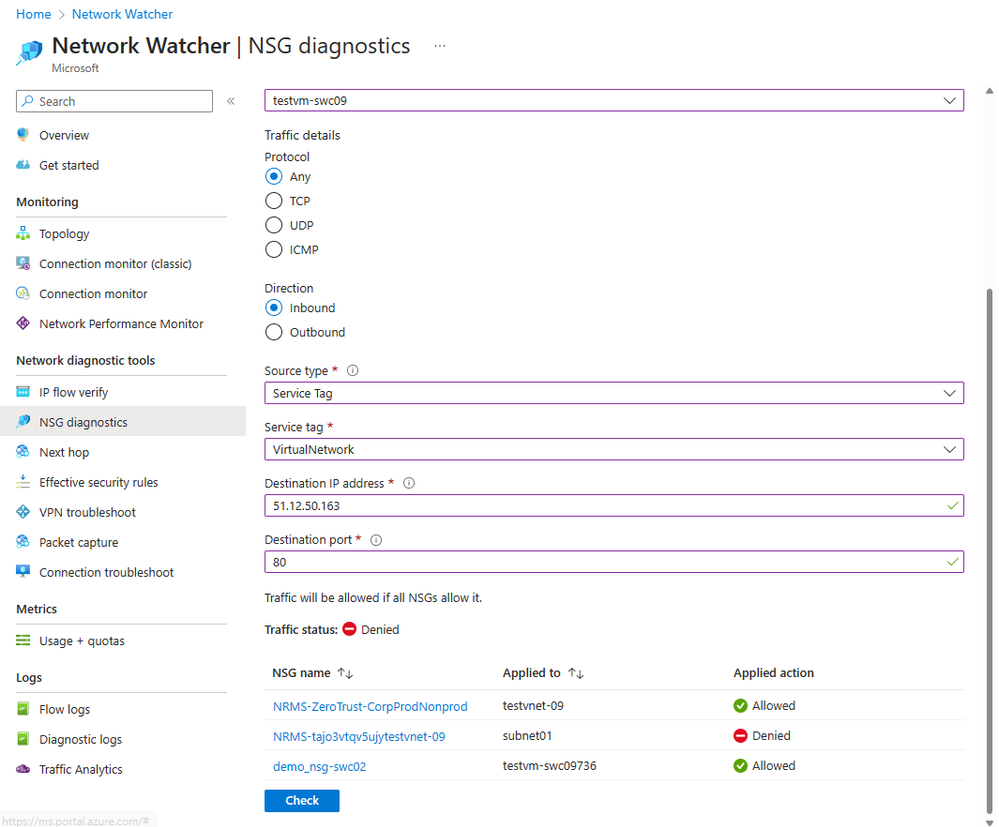
Task: Open the ellipsis more options menu
Action: click(440, 46)
